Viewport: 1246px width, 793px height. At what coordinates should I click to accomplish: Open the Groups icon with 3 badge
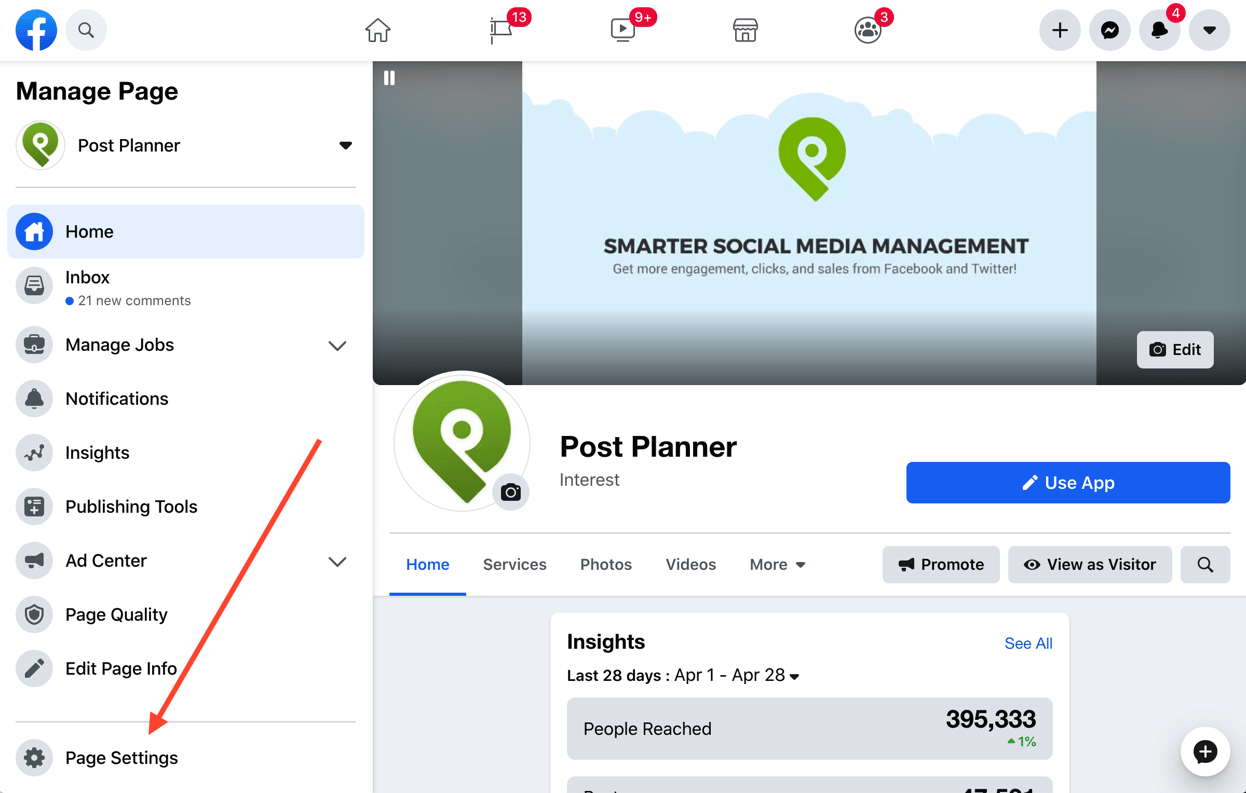[x=867, y=31]
